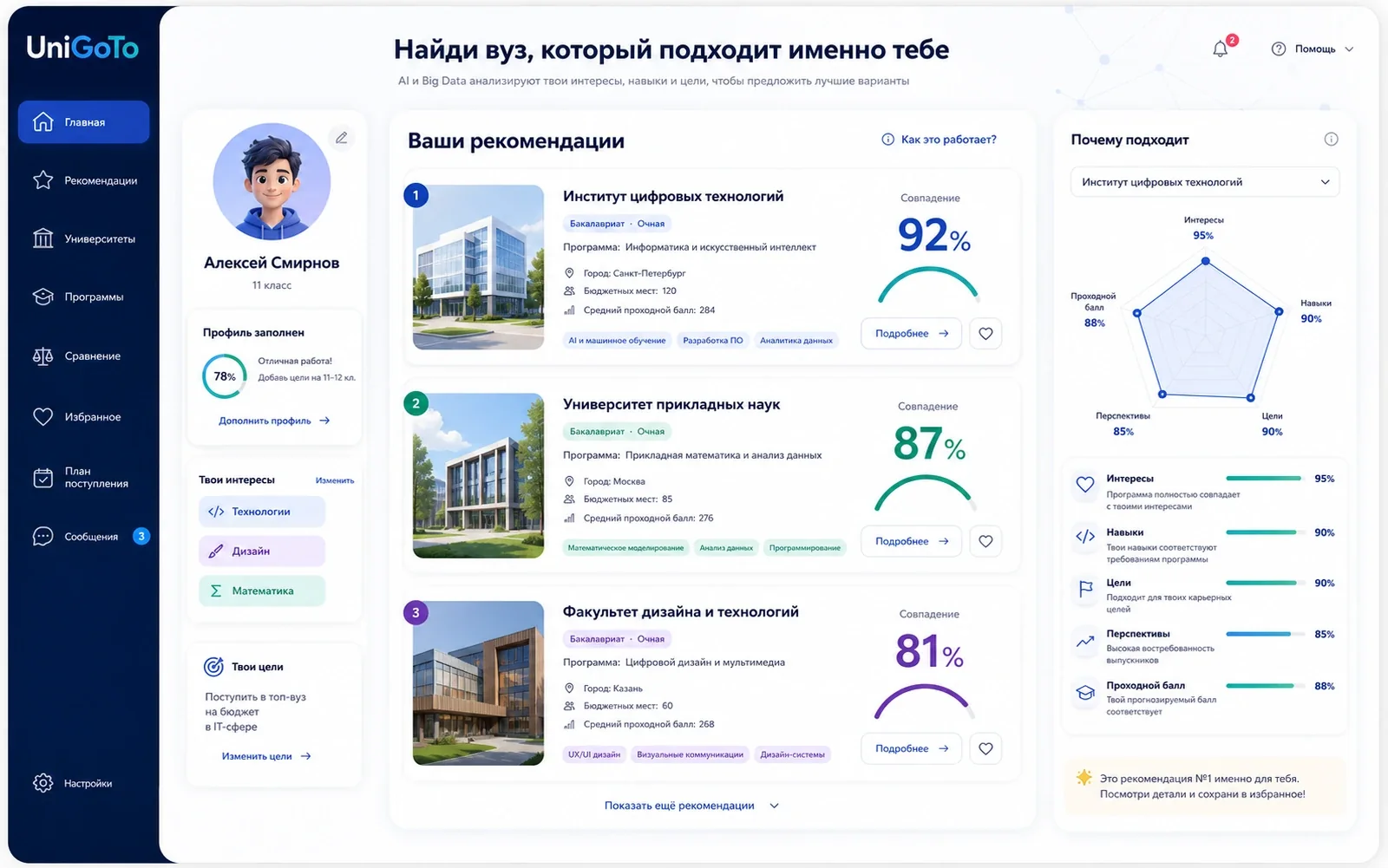This screenshot has width=1388, height=868.
Task: Click the Сравнение scales icon
Action: [43, 356]
